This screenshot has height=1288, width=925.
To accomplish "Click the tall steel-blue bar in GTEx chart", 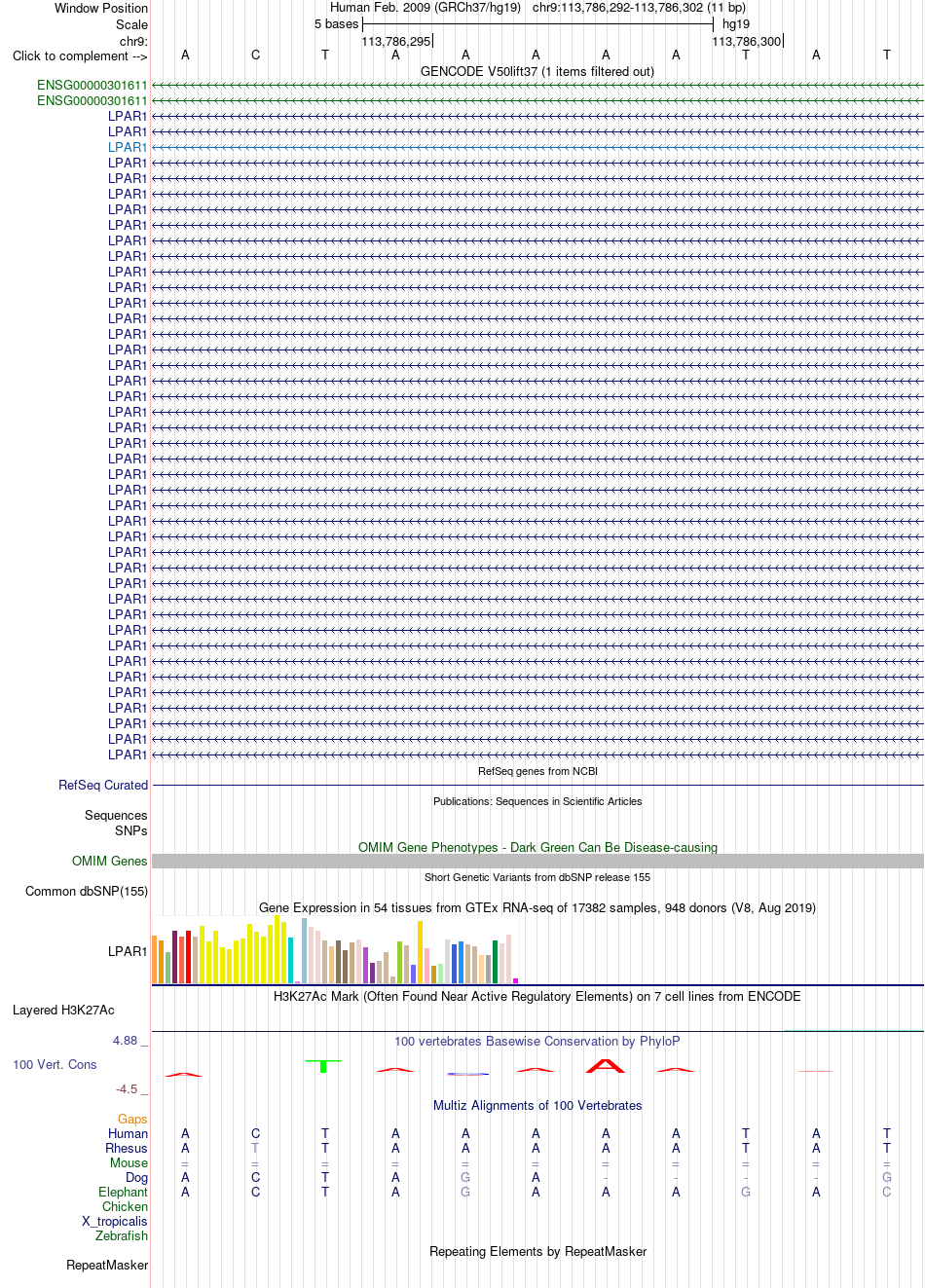I will (x=304, y=950).
